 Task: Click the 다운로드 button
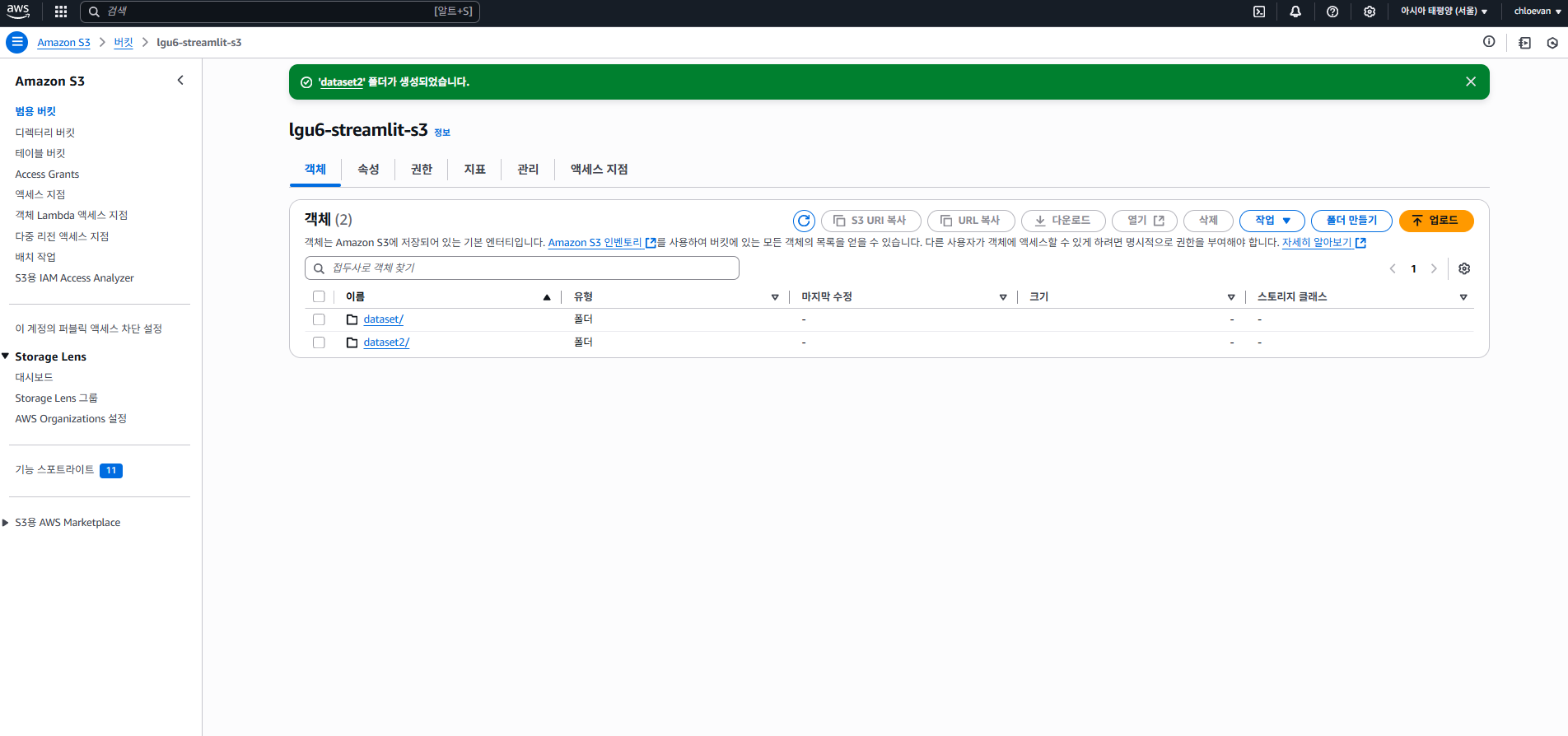click(1063, 221)
